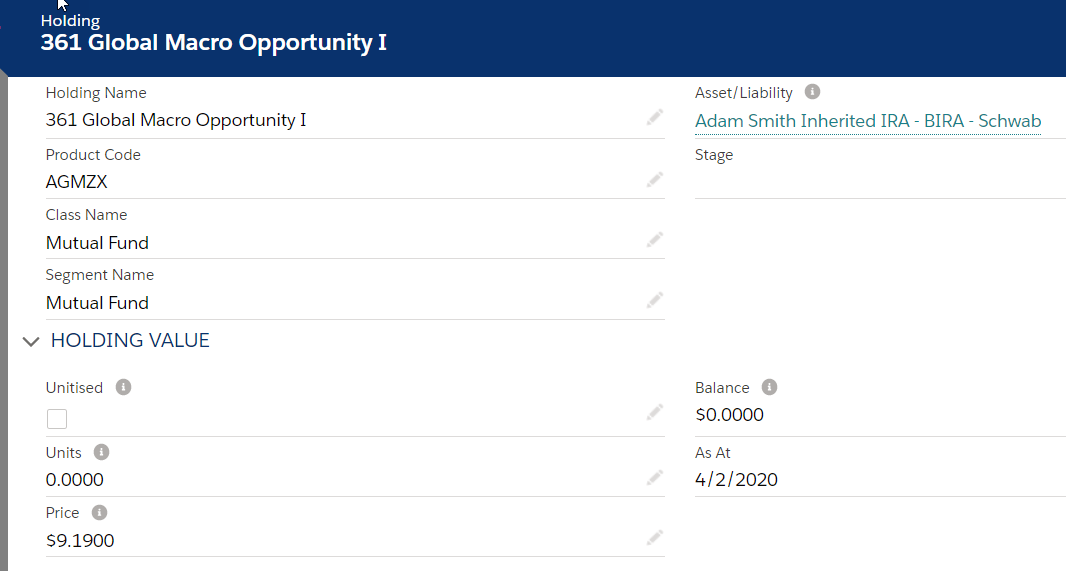Open Adam Smith Inherited IRA link

coord(868,121)
